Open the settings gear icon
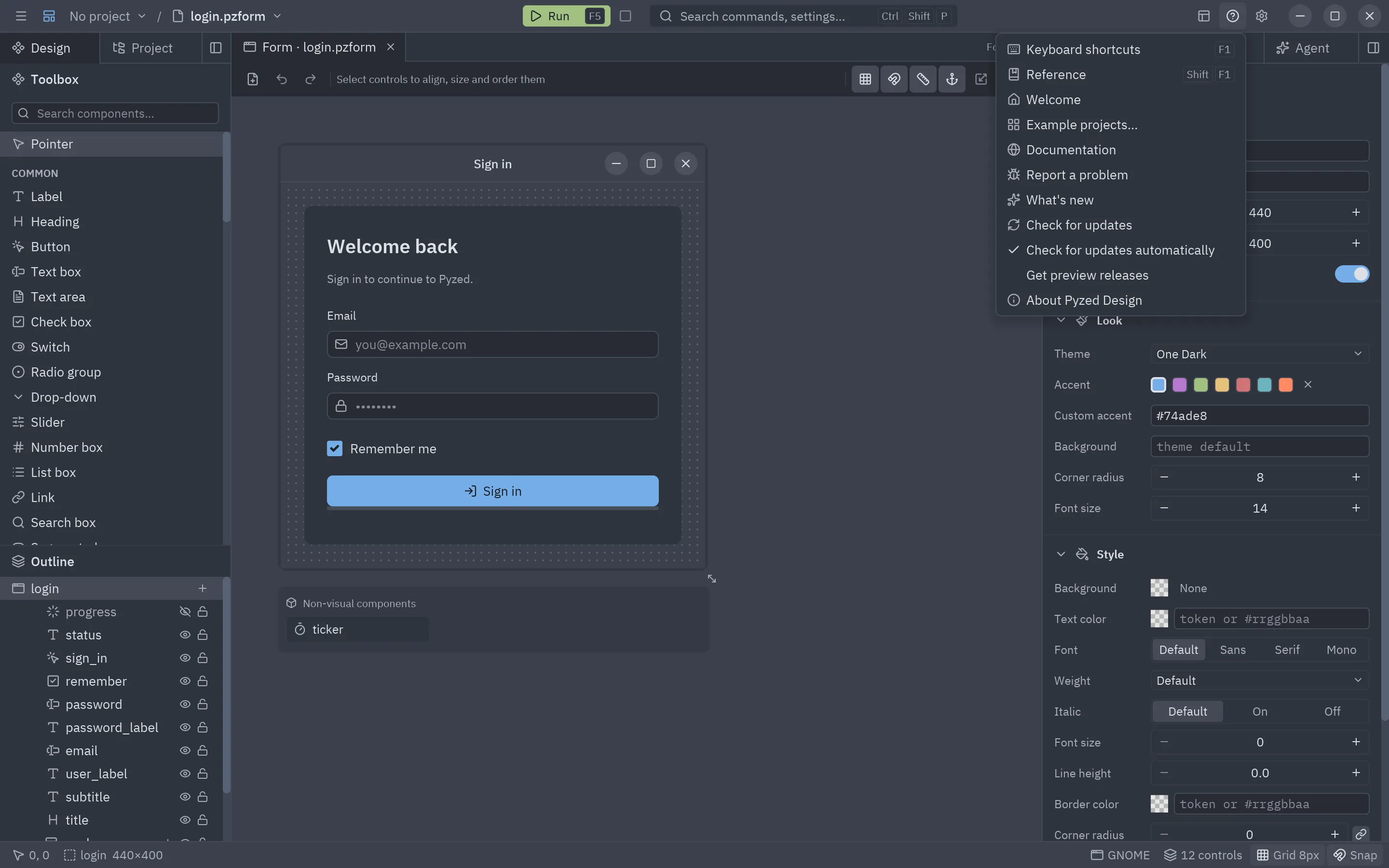The image size is (1389, 868). (x=1261, y=16)
